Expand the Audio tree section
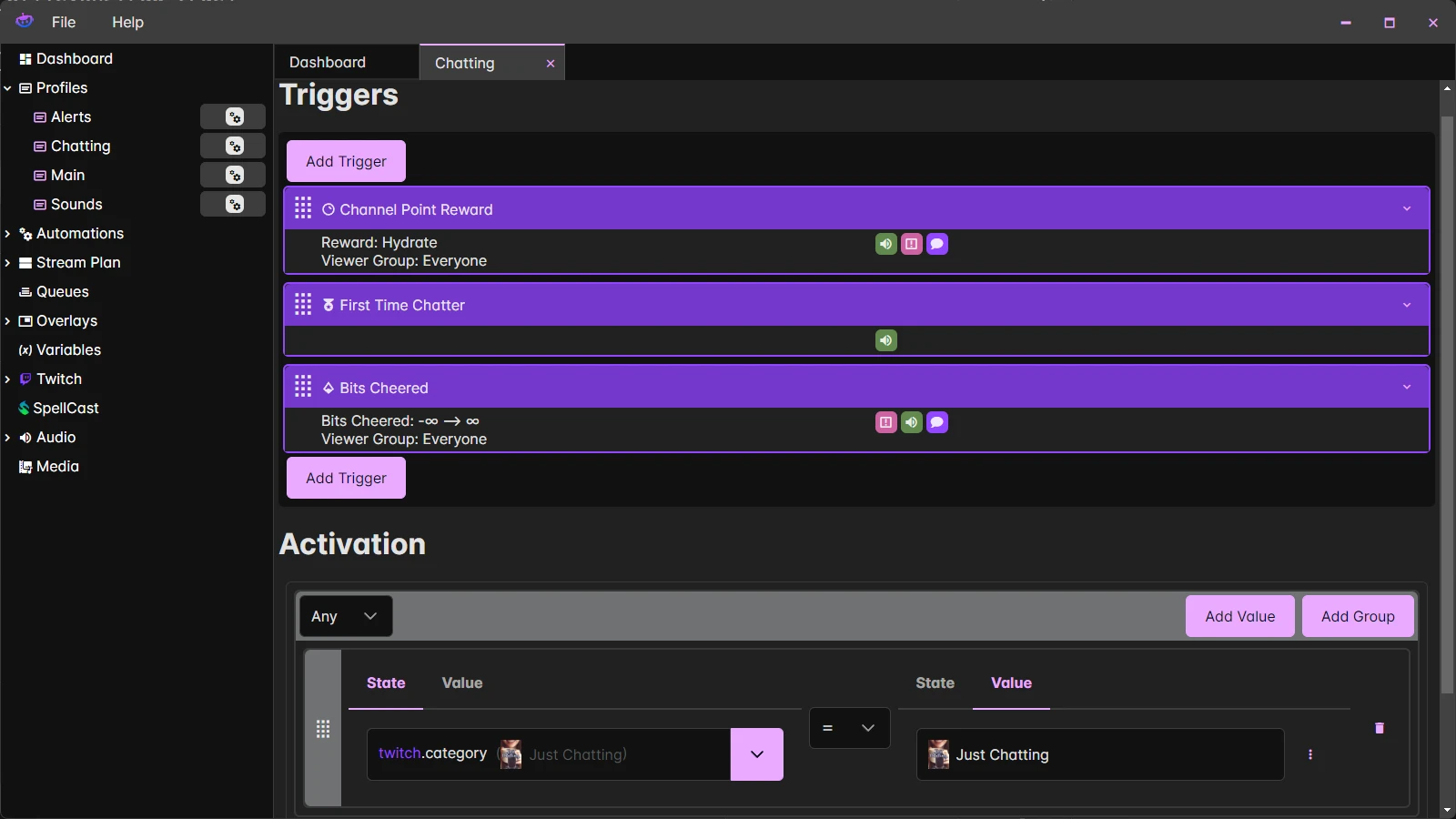Image resolution: width=1456 pixels, height=819 pixels. [x=7, y=438]
